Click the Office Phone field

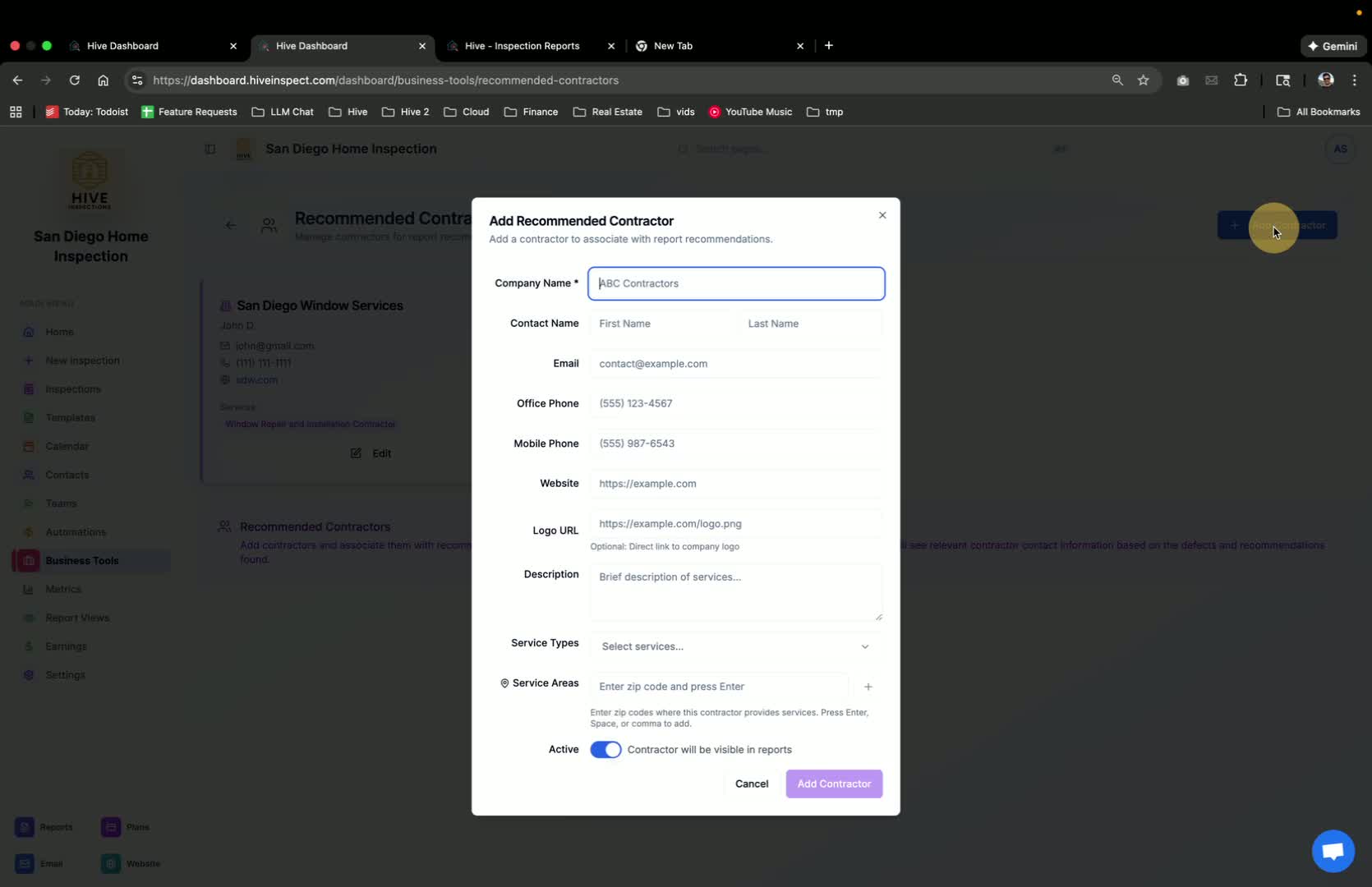pyautogui.click(x=736, y=403)
